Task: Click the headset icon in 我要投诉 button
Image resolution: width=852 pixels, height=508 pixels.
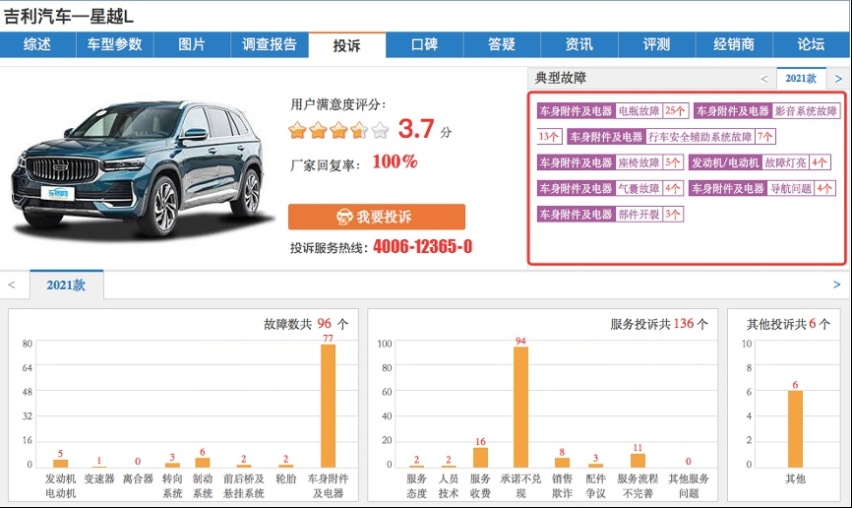Action: coord(344,217)
